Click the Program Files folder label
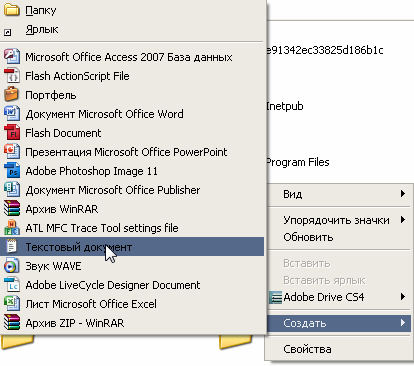Image resolution: width=414 pixels, height=366 pixels. tap(298, 162)
